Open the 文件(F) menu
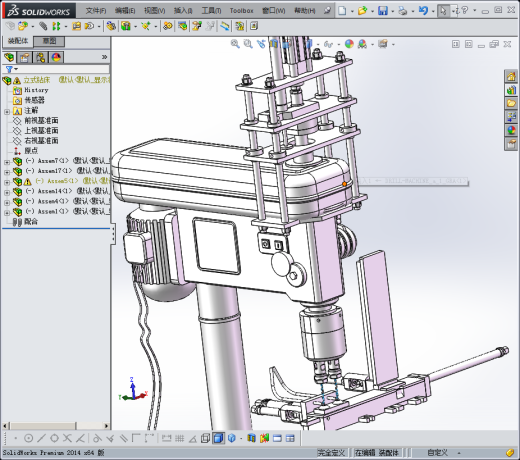The width and height of the screenshot is (520, 460). [x=96, y=11]
